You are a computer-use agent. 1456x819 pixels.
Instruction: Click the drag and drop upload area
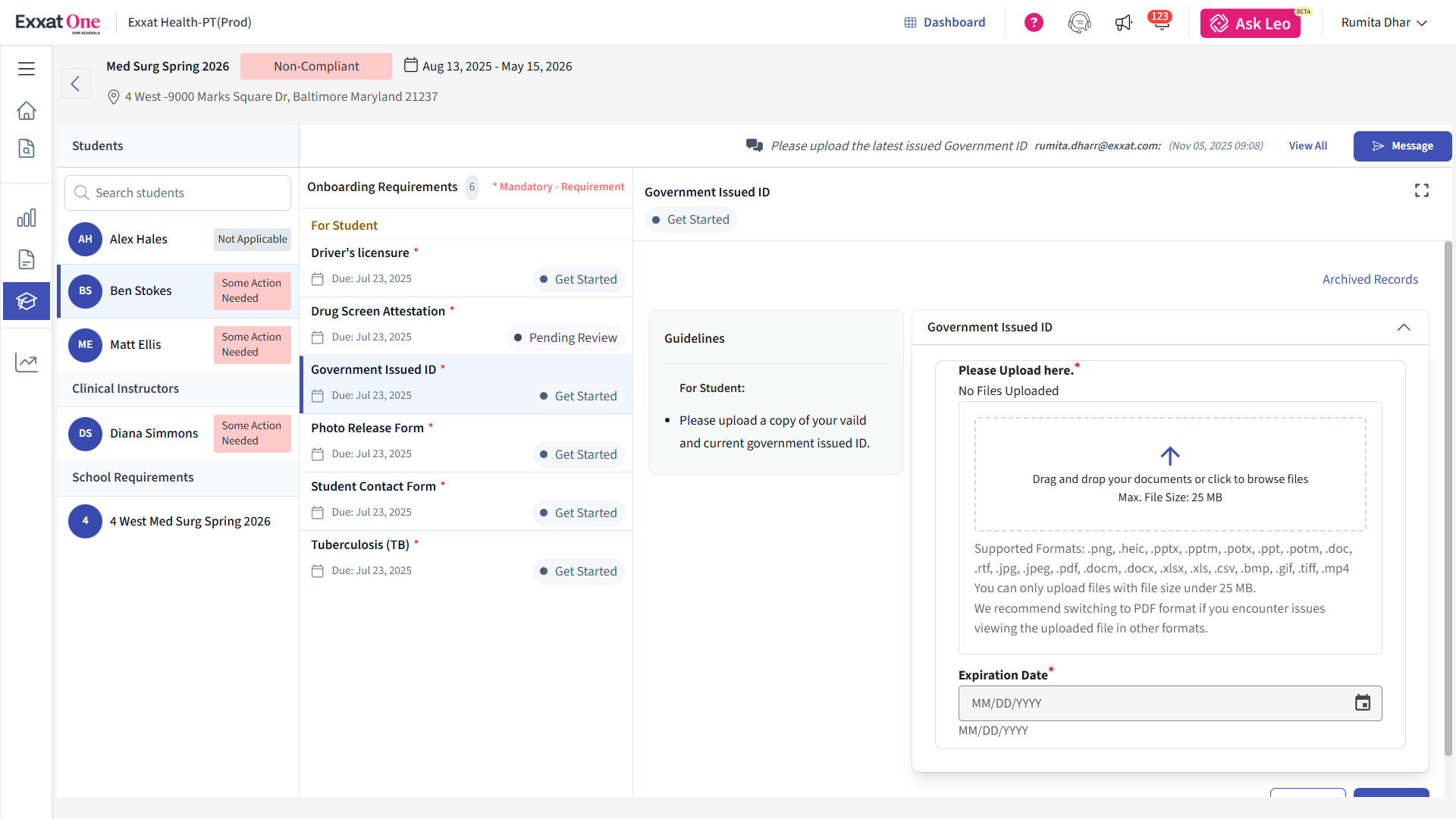(1169, 475)
